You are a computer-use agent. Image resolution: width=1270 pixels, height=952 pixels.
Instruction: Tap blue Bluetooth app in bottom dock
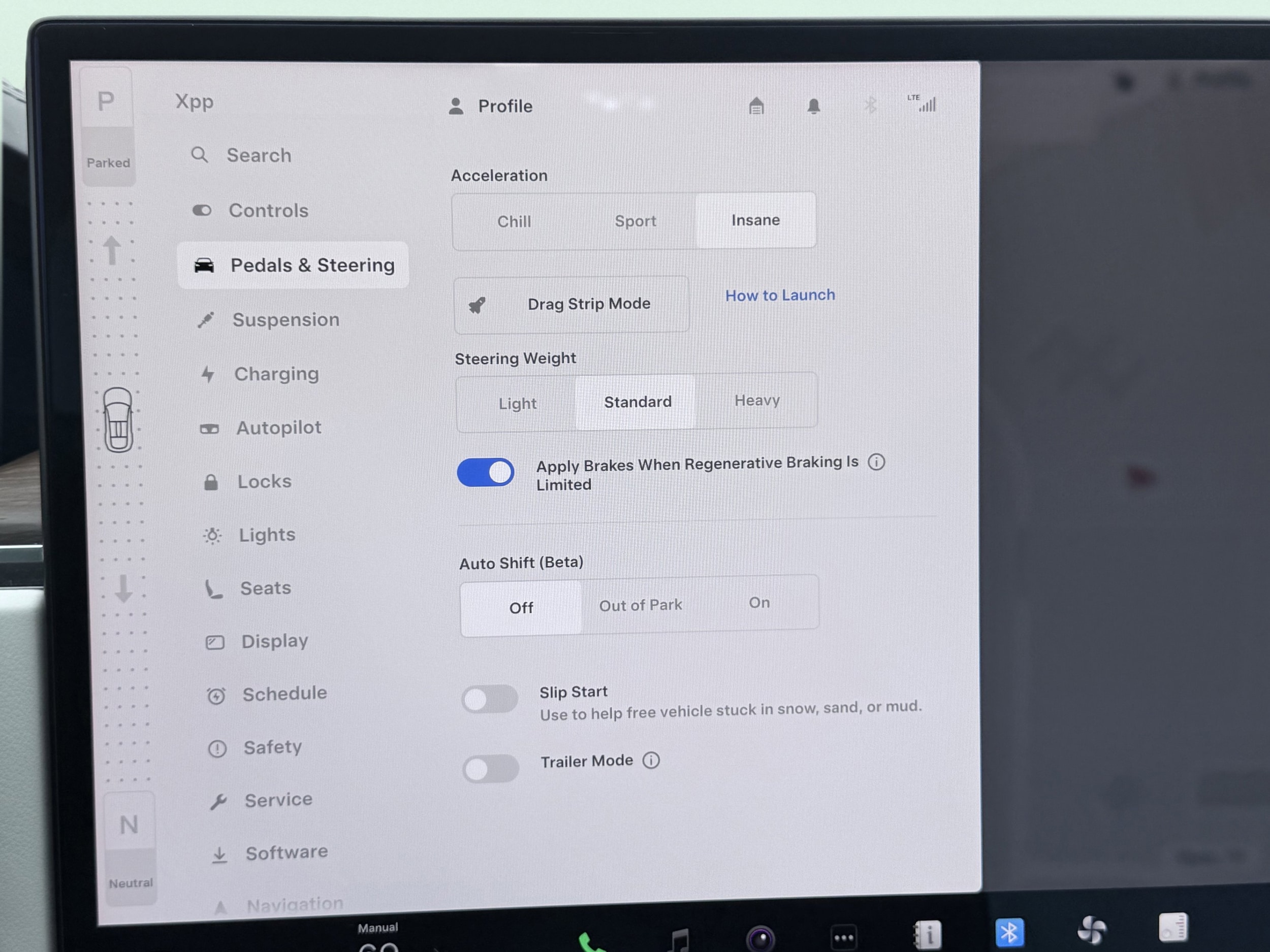[x=1009, y=932]
